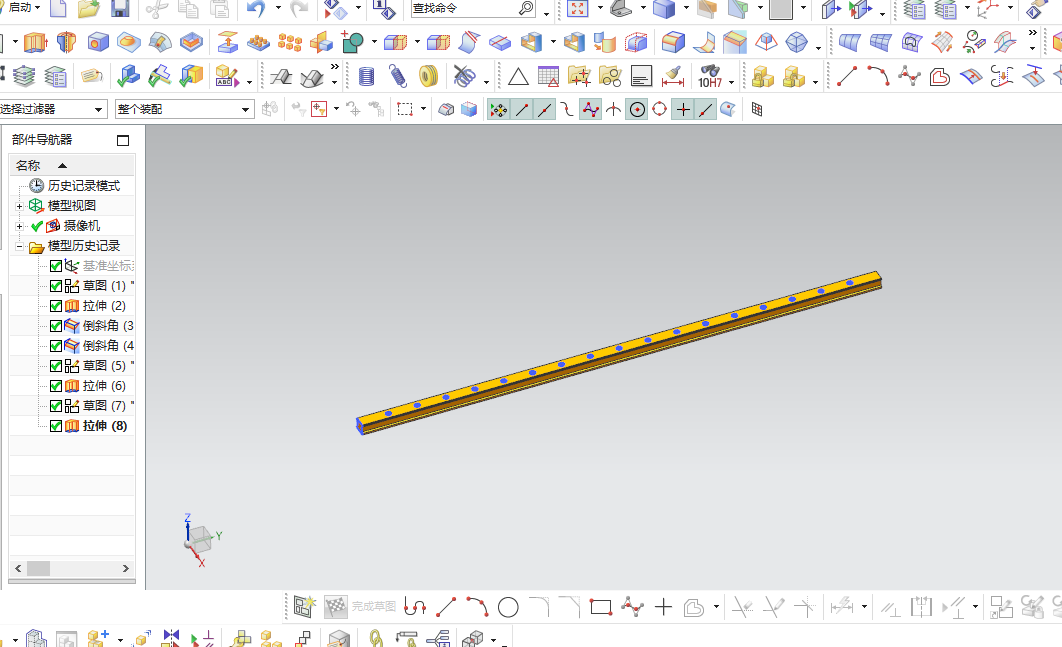Viewport: 1062px width, 647px height.
Task: Select the Line tool in curve toolbar
Action: pos(847,76)
